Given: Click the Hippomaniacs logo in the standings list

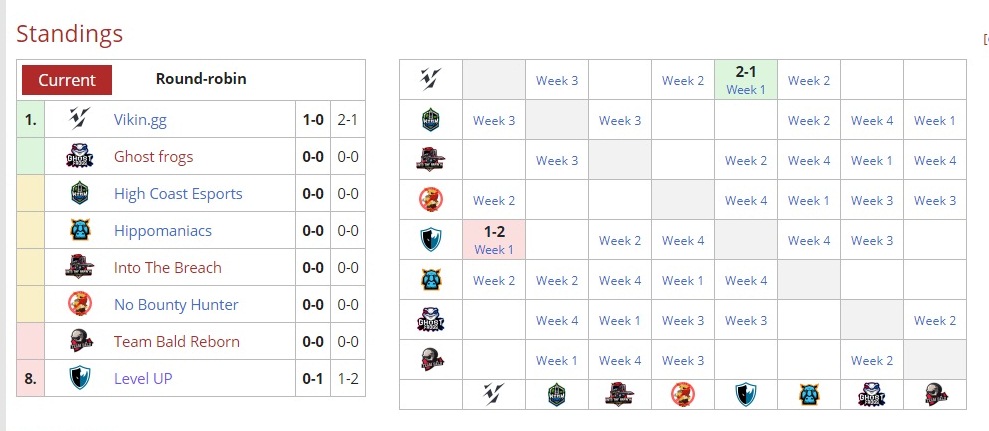Looking at the screenshot, I should click(80, 231).
